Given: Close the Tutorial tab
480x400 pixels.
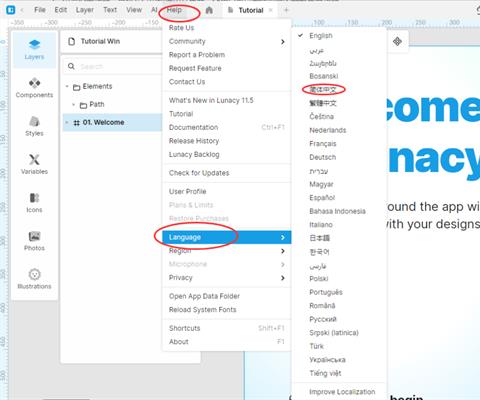Looking at the screenshot, I should (271, 10).
